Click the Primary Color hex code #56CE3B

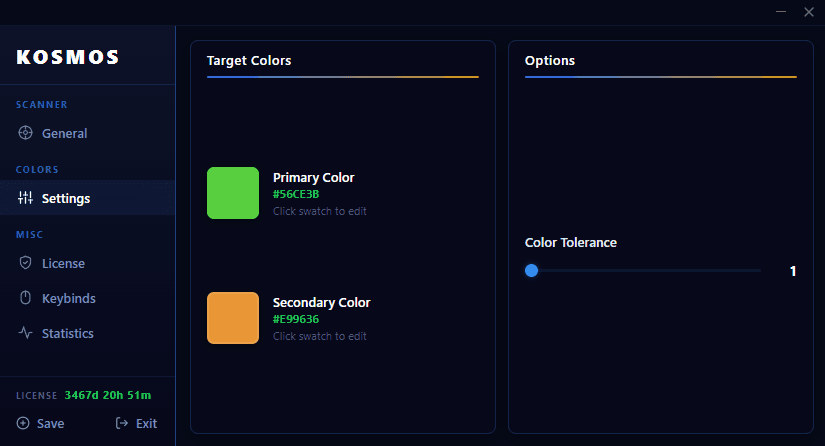coord(296,194)
